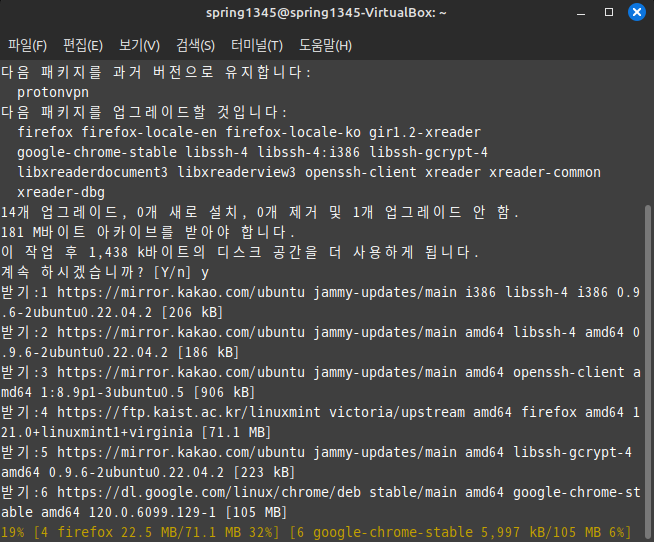
Task: Click the openssh-client entry in upgrade list
Action: tap(361, 172)
